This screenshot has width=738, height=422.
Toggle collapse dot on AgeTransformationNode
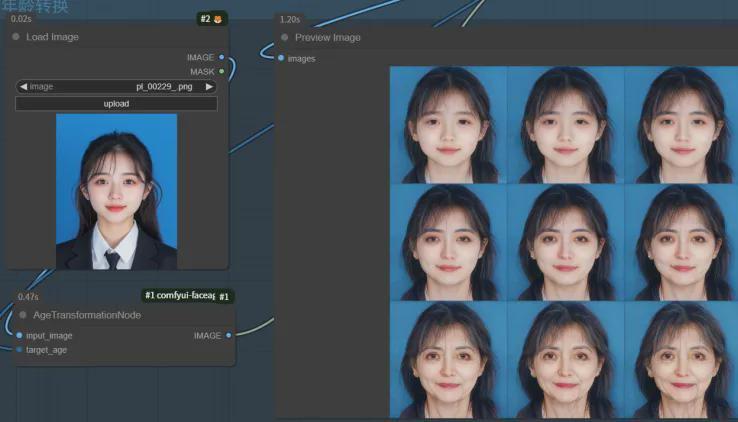pyautogui.click(x=23, y=315)
